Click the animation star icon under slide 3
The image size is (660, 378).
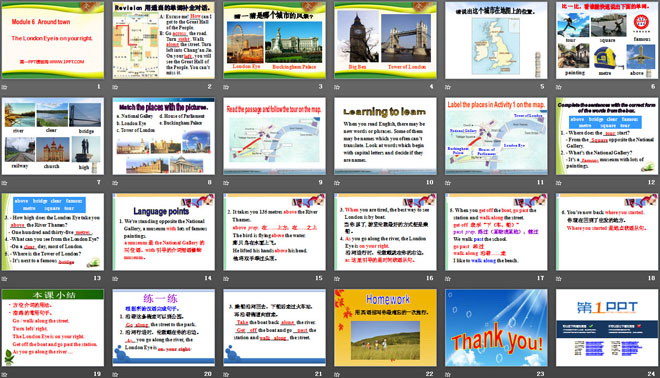point(226,87)
